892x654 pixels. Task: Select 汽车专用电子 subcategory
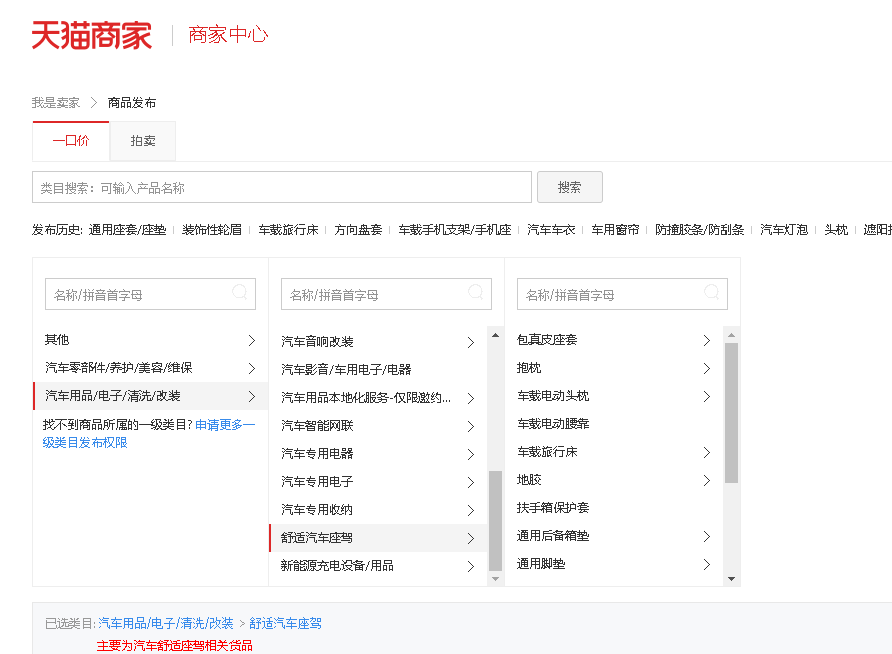pyautogui.click(x=378, y=482)
